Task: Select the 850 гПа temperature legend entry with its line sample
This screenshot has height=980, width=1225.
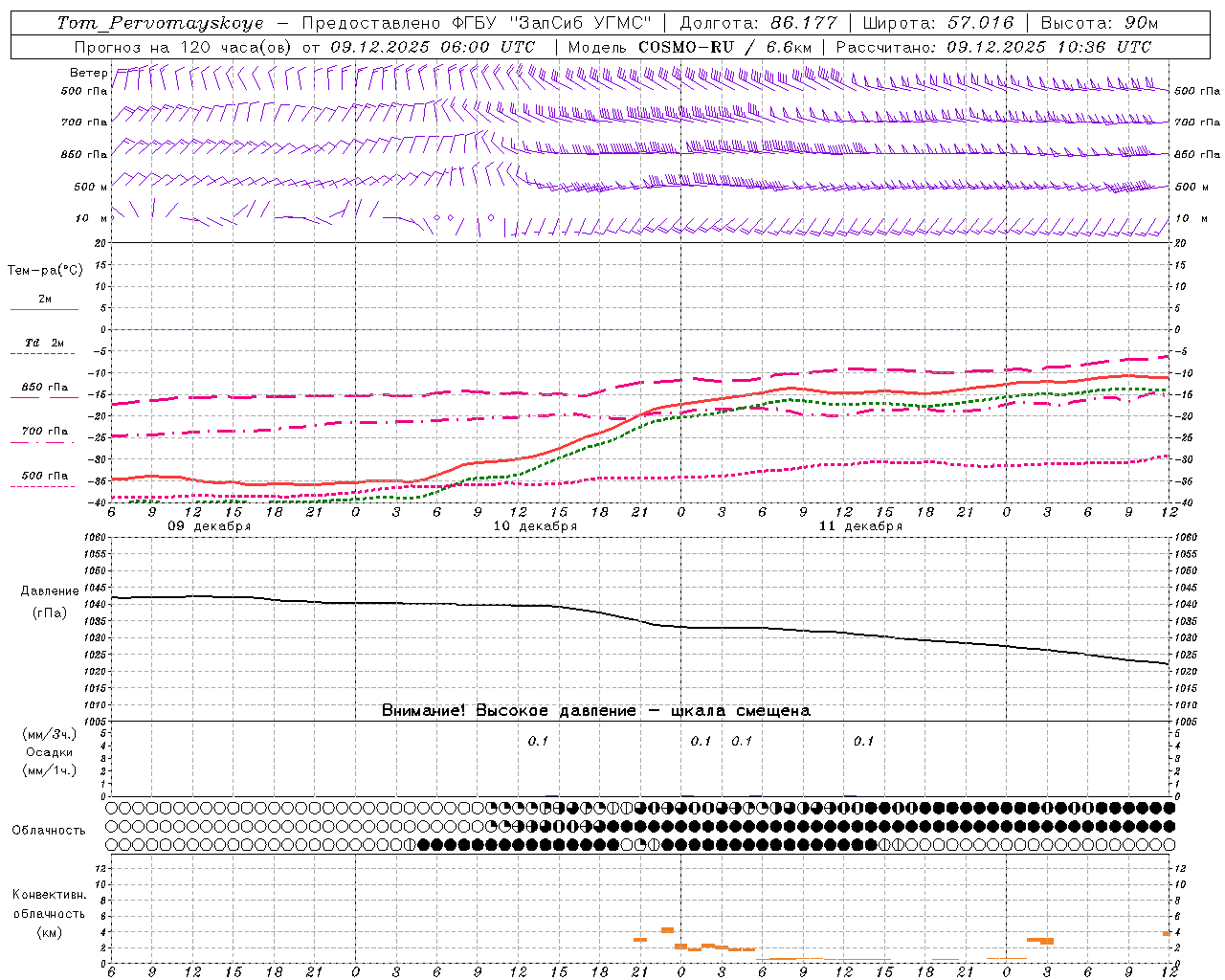Action: (44, 391)
